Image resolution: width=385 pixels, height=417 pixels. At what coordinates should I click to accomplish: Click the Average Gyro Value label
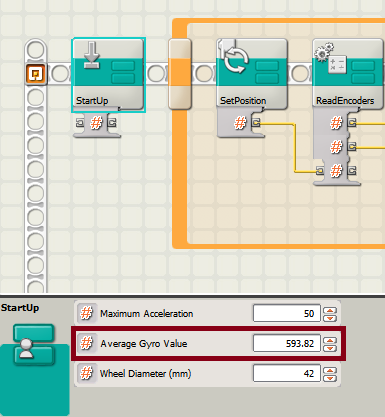point(144,344)
